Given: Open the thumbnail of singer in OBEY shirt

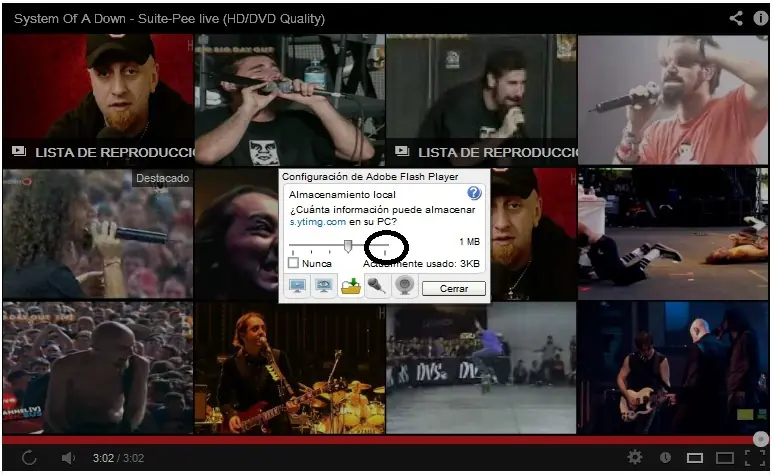Looking at the screenshot, I should pyautogui.click(x=290, y=100).
